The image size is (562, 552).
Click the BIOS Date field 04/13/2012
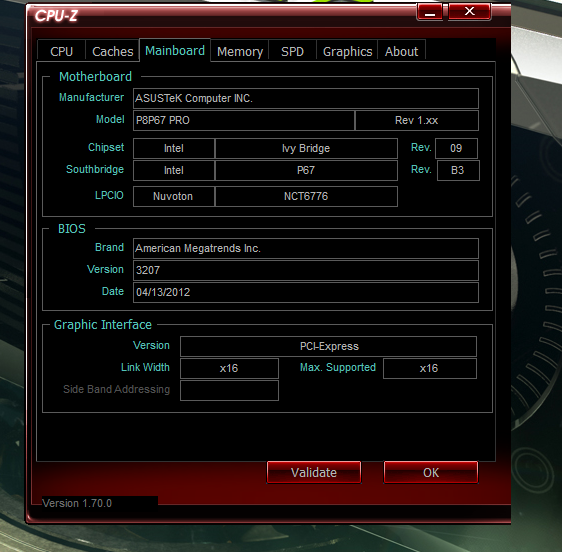click(306, 292)
